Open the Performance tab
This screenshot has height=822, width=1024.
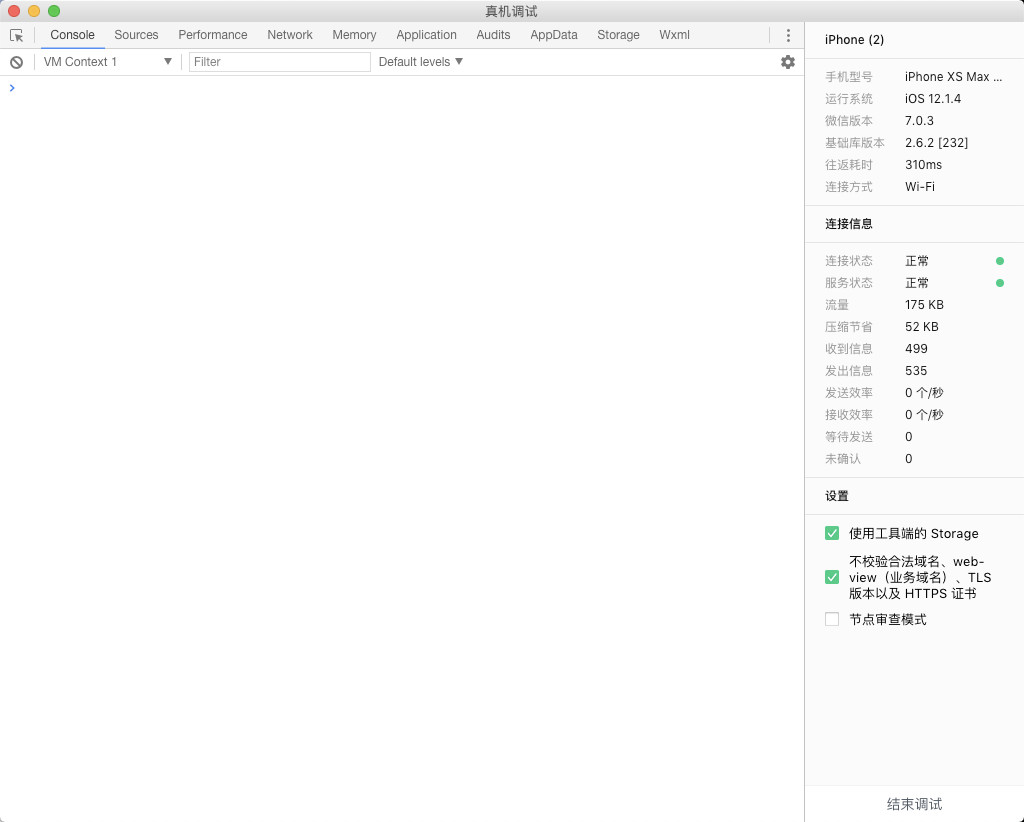coord(213,35)
